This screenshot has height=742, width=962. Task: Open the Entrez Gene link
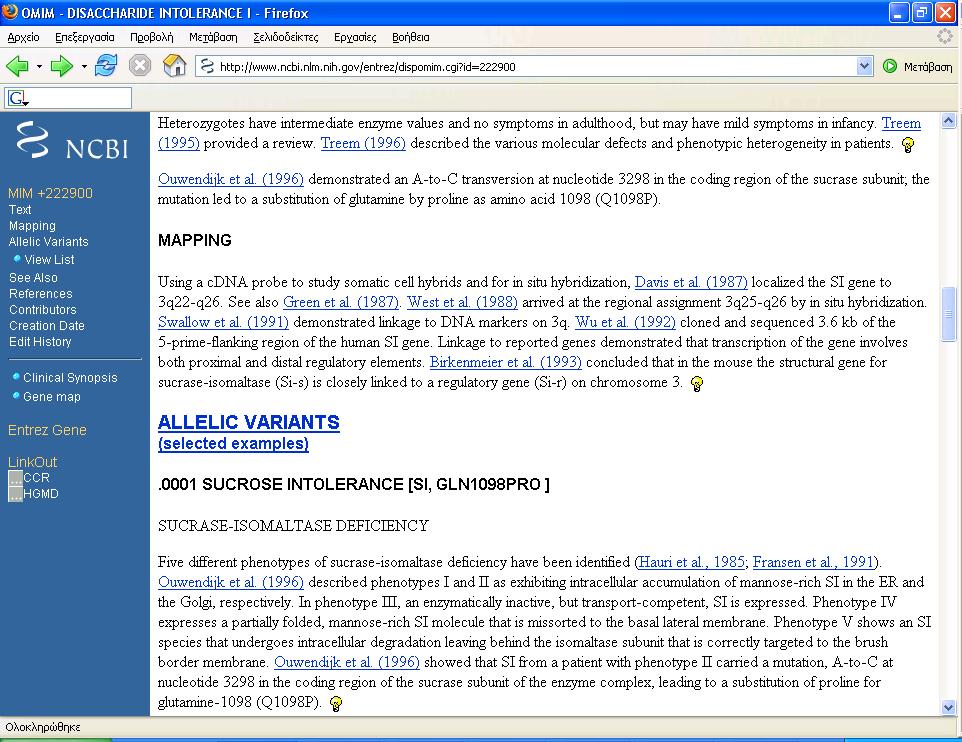point(47,430)
